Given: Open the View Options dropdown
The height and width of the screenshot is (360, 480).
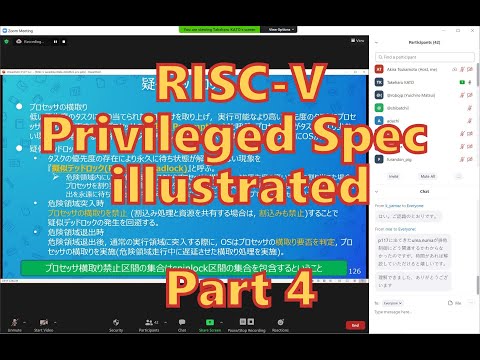Looking at the screenshot, I should (x=281, y=30).
